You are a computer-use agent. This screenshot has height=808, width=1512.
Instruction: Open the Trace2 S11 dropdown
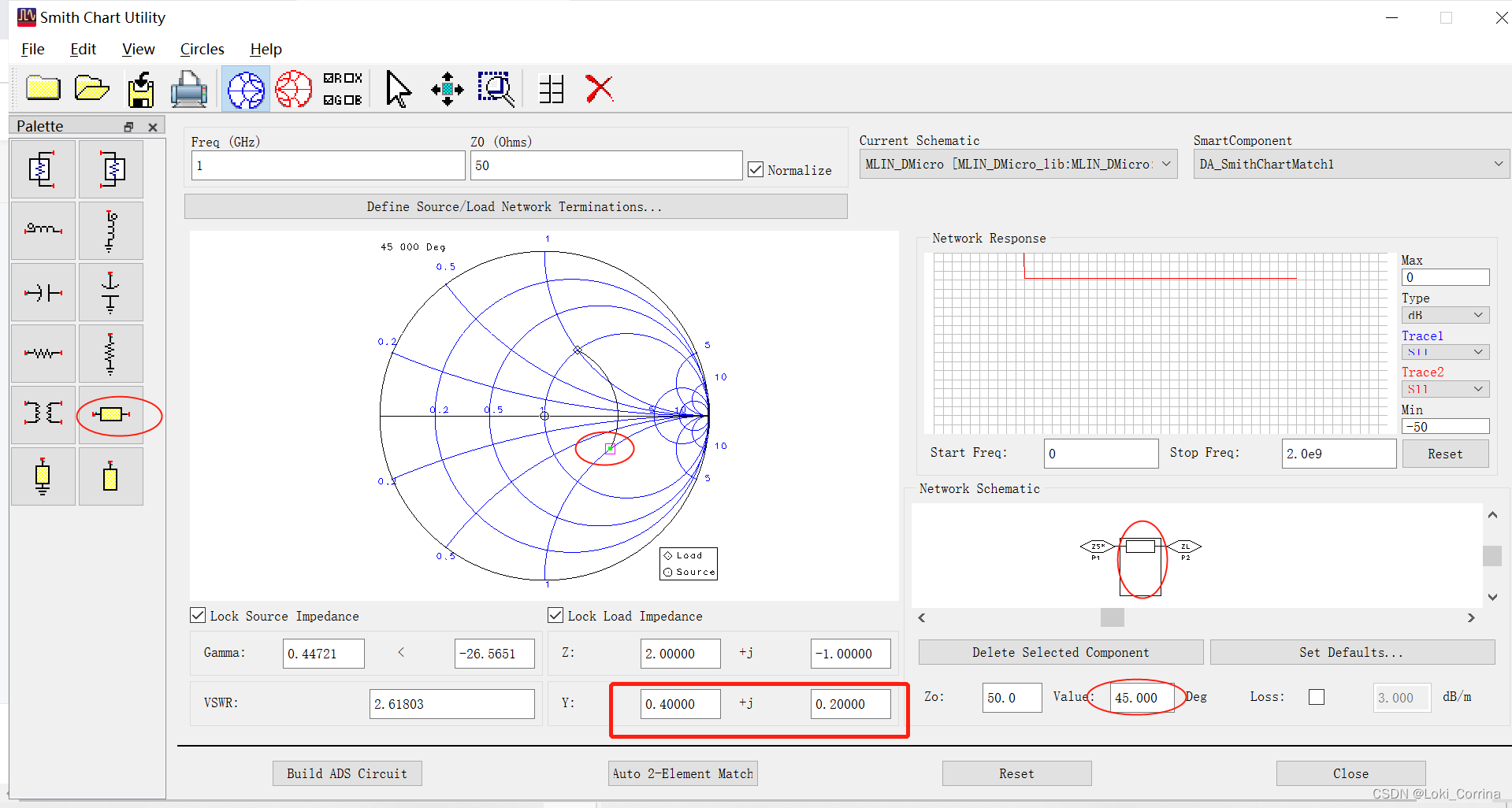point(1445,389)
